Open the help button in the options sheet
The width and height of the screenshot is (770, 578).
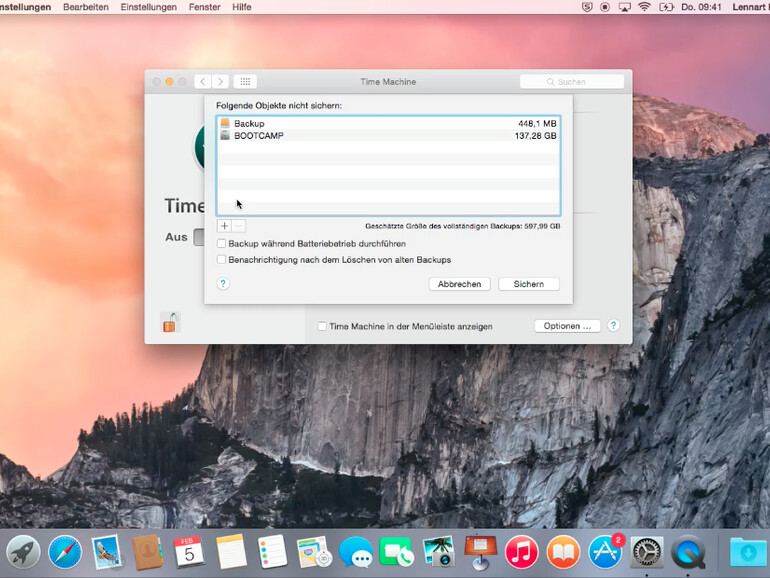click(x=223, y=283)
